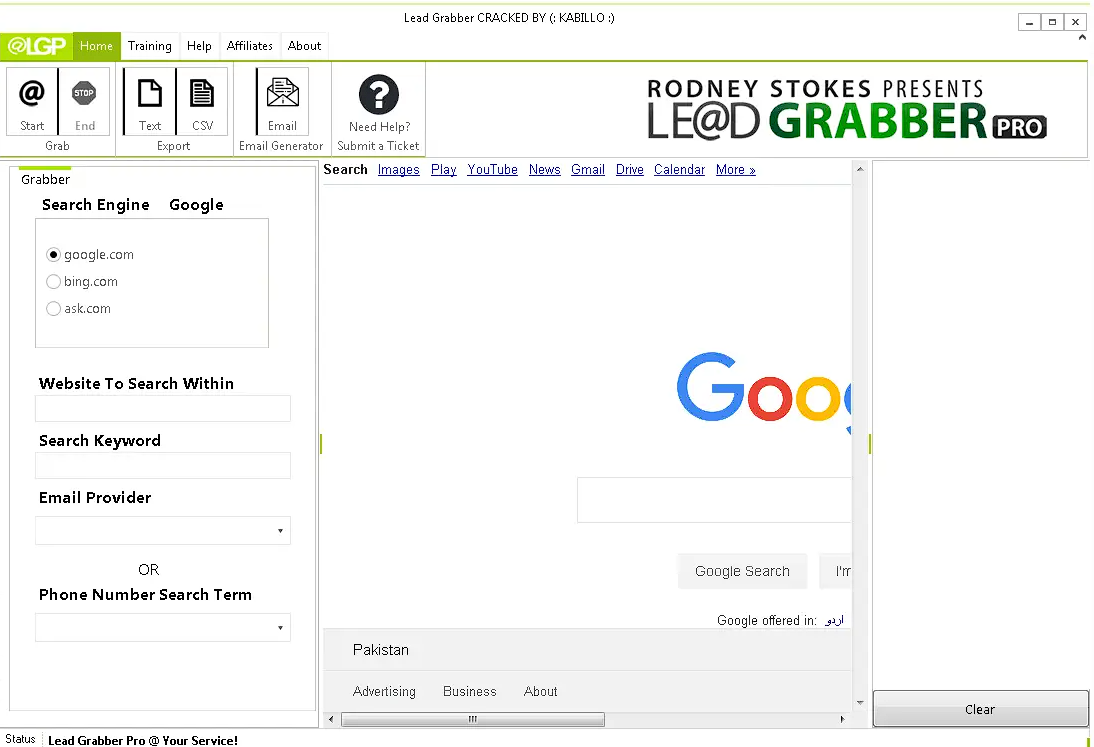Open the About ribbon tab

pos(304,46)
